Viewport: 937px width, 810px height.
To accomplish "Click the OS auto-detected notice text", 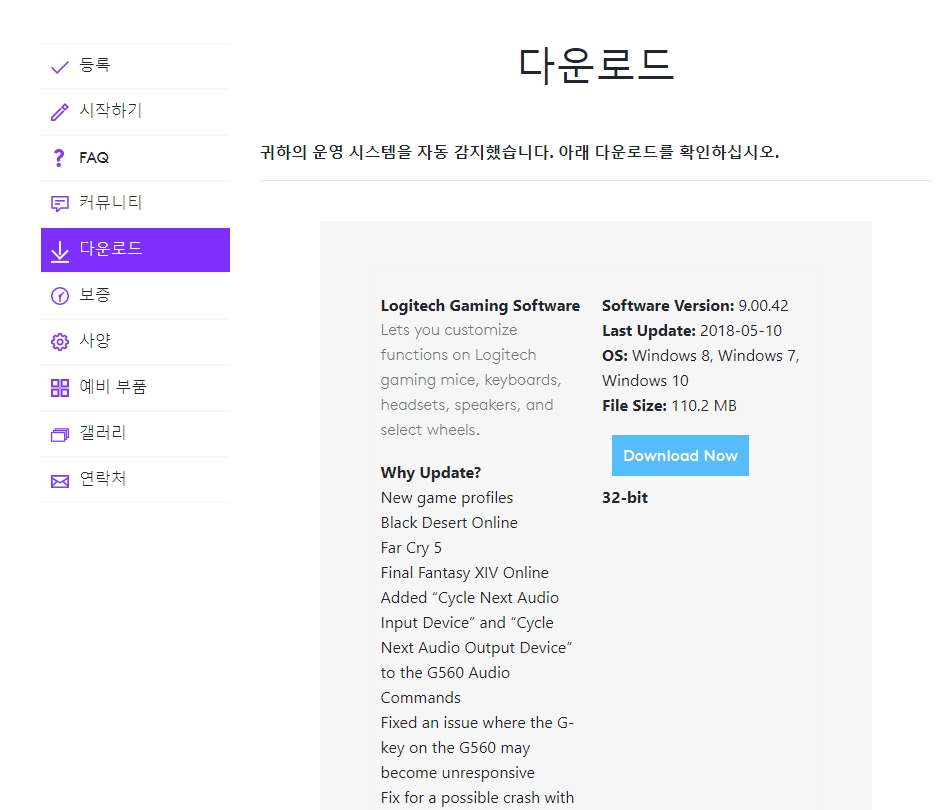I will tap(519, 152).
